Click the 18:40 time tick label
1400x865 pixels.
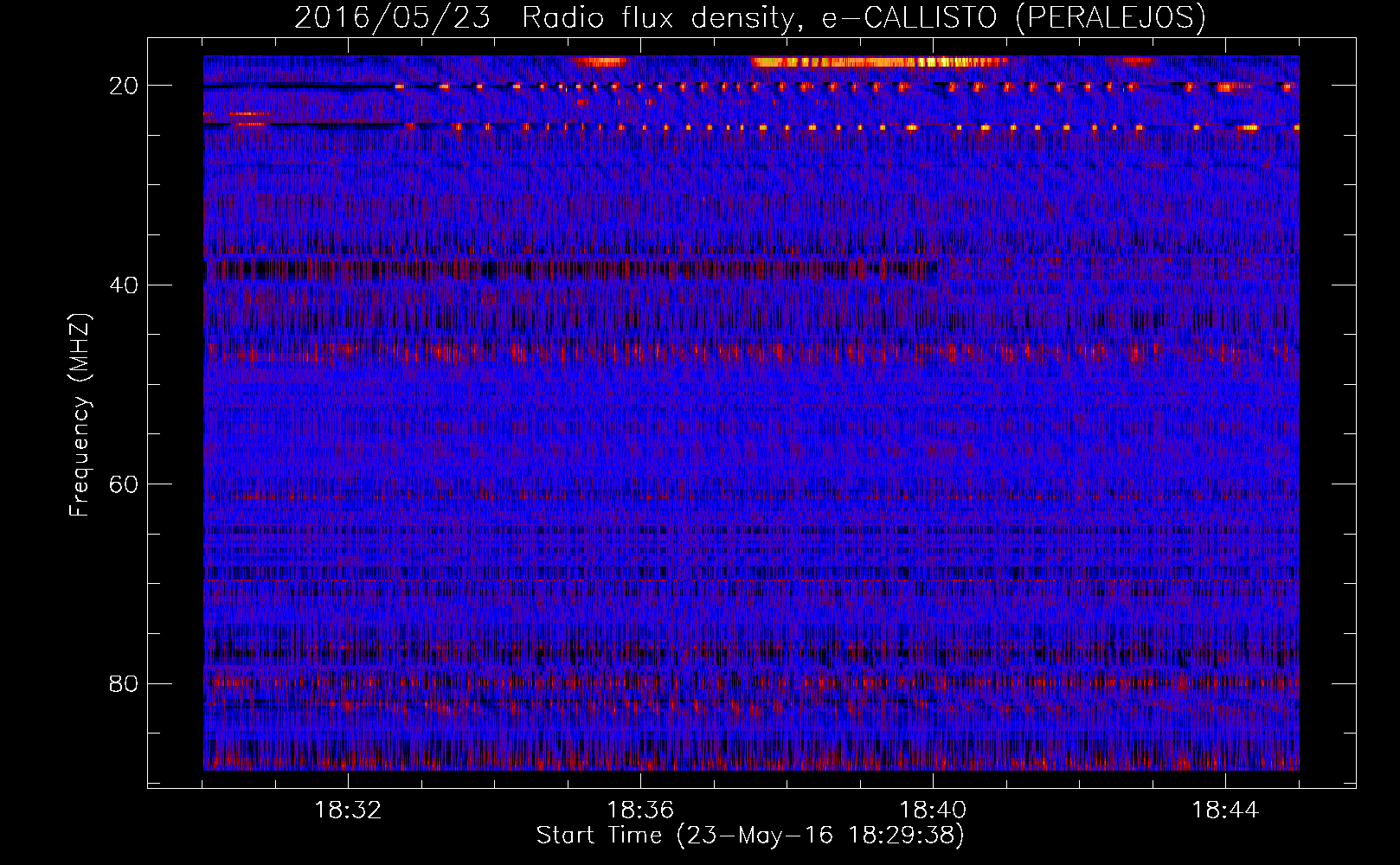click(933, 811)
